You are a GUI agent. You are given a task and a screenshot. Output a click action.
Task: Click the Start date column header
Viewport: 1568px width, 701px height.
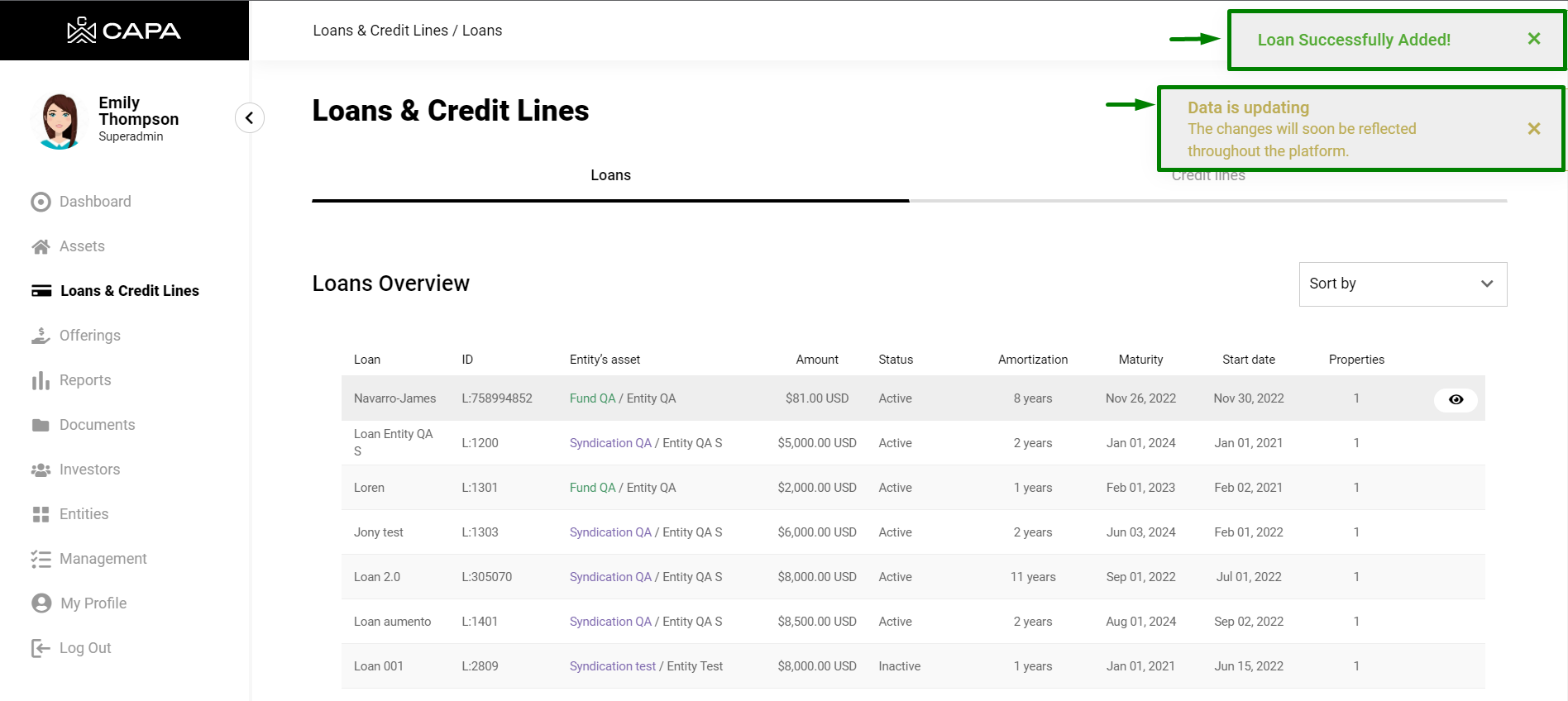point(1249,360)
